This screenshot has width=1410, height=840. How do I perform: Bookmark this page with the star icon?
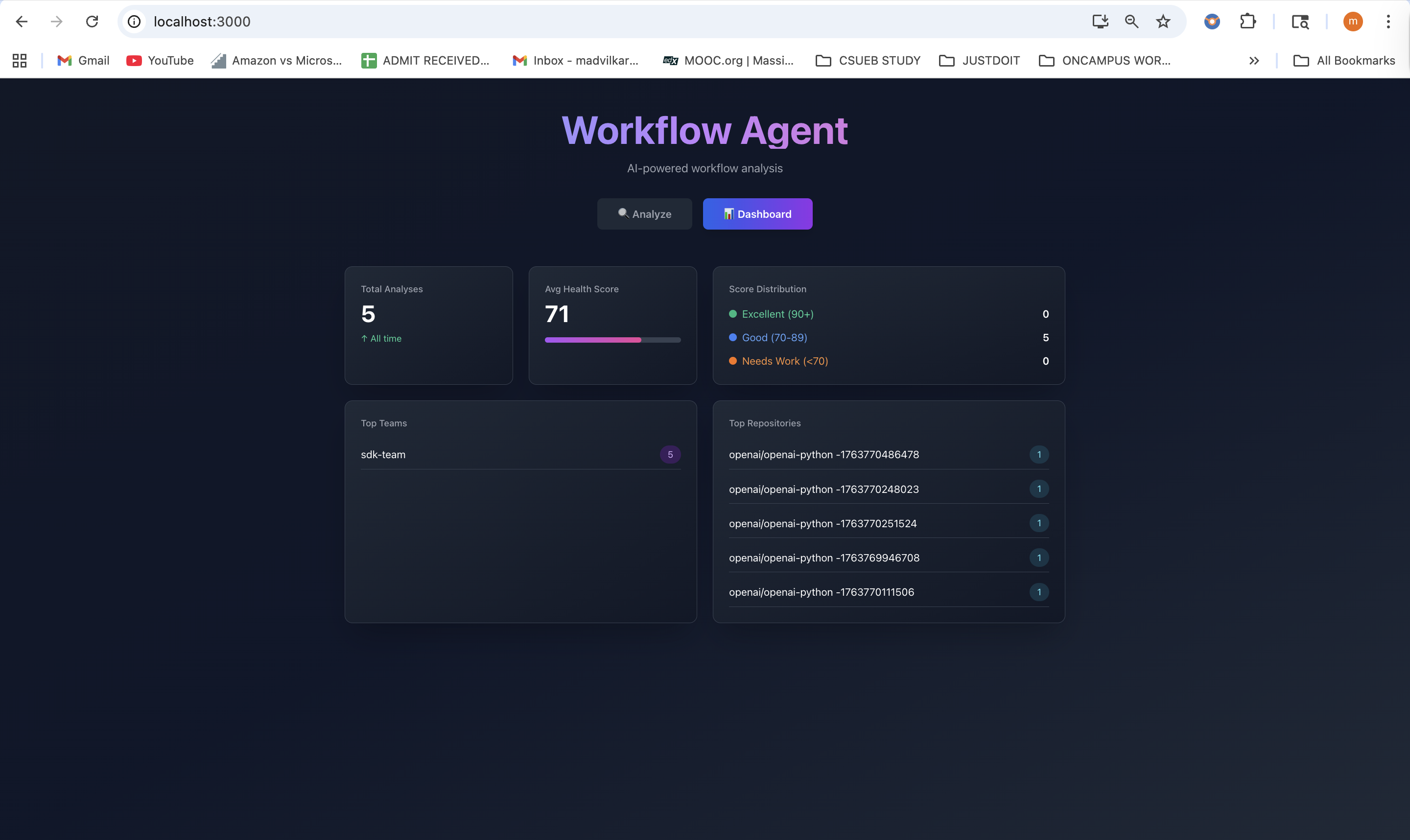1163,22
